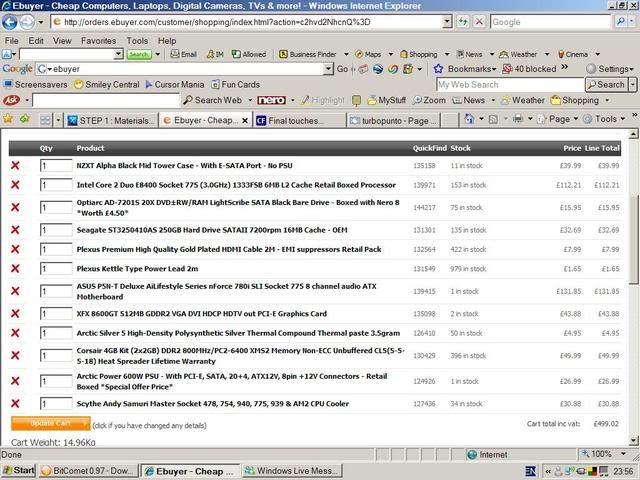Image resolution: width=640 pixels, height=480 pixels.
Task: Switch to Windows Live Messenger taskbar item
Action: point(292,471)
